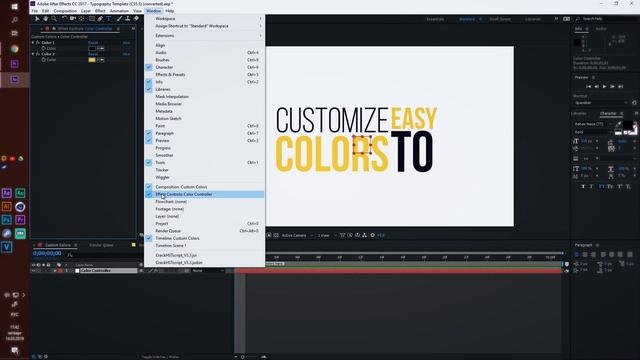Click the Character panel fill color swatch
This screenshot has height=360, width=640.
[x=628, y=125]
